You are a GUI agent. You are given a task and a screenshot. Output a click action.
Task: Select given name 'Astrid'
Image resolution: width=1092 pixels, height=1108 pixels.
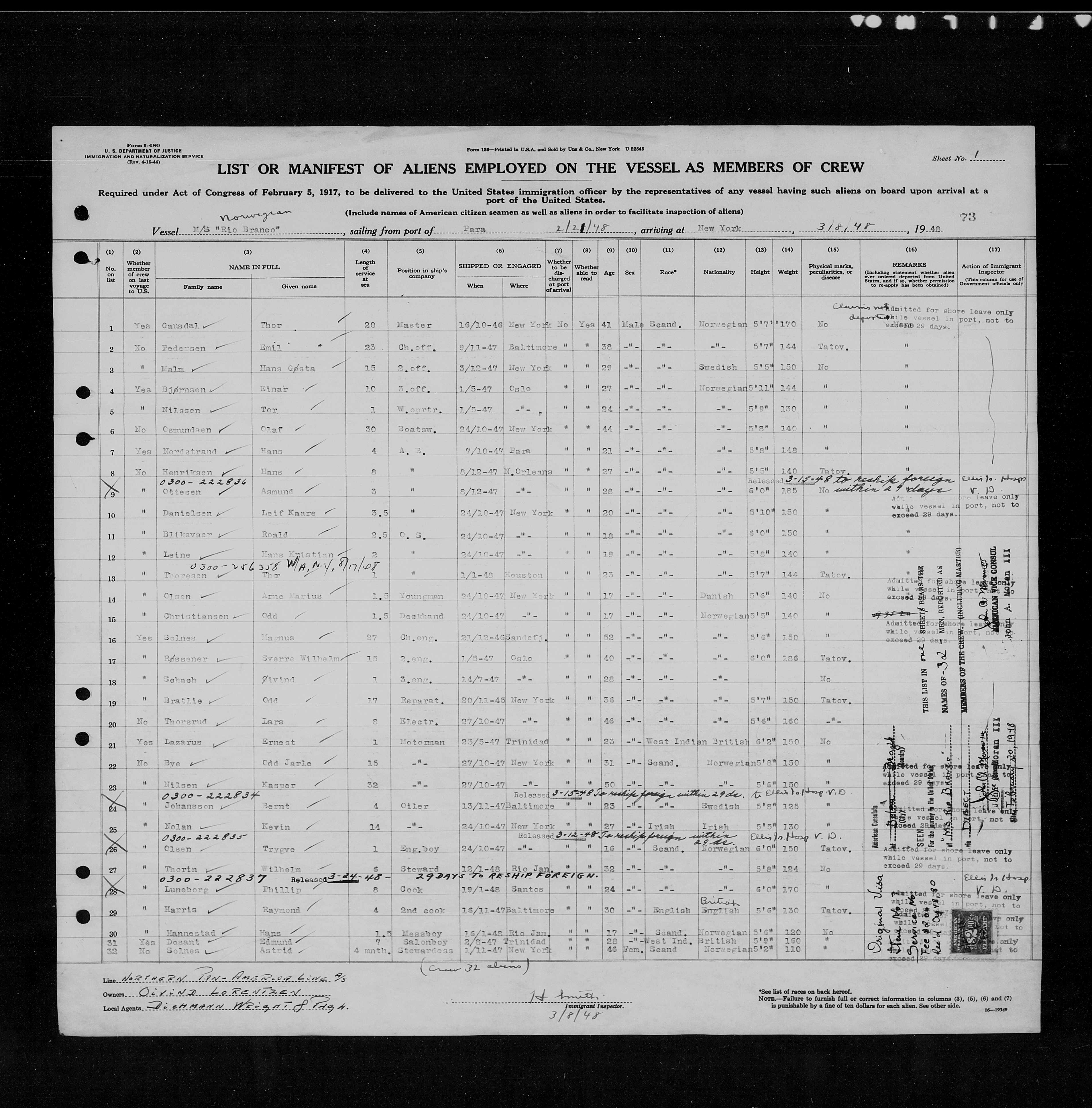[x=277, y=950]
